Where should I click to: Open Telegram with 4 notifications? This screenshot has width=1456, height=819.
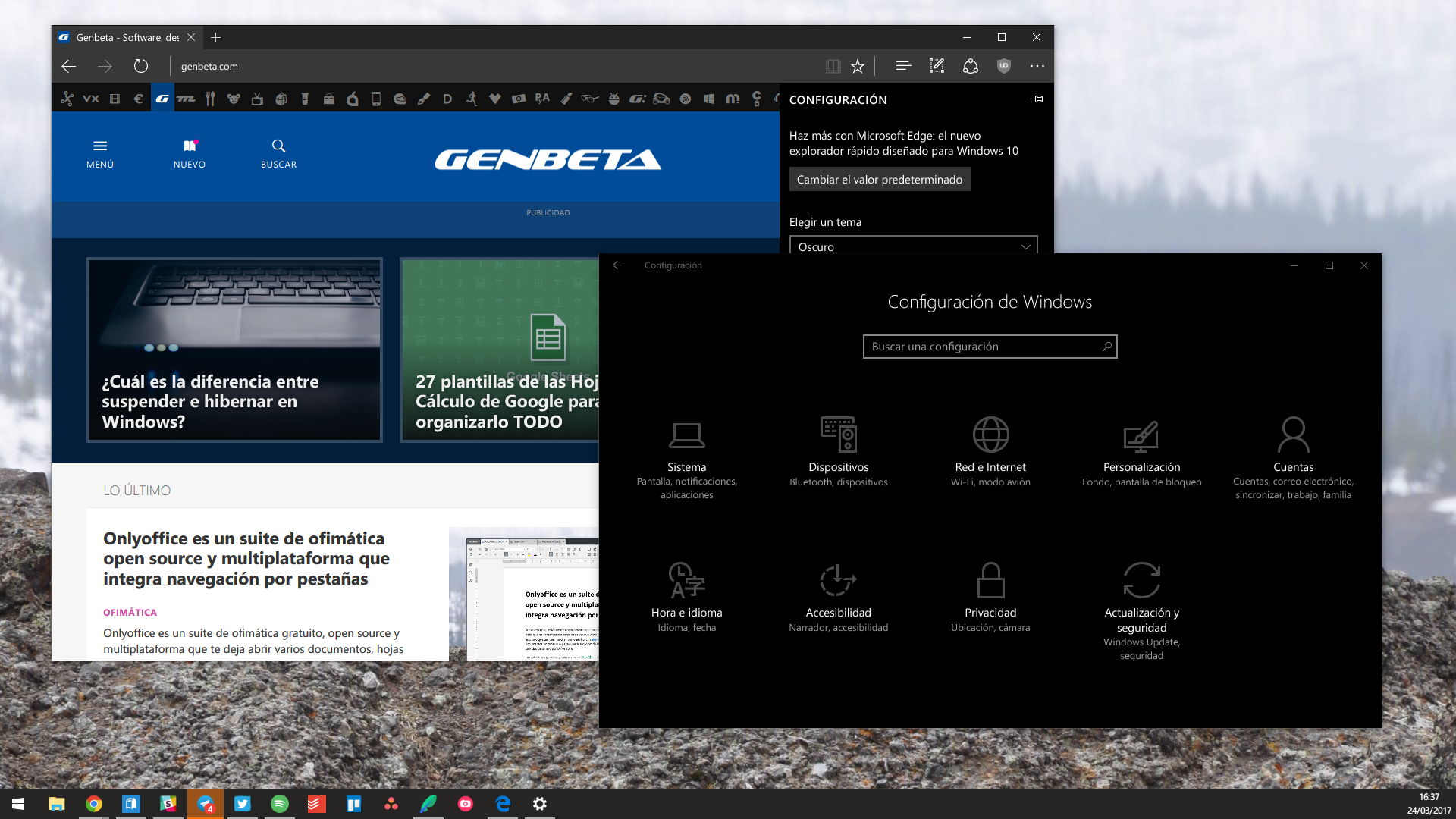click(206, 804)
